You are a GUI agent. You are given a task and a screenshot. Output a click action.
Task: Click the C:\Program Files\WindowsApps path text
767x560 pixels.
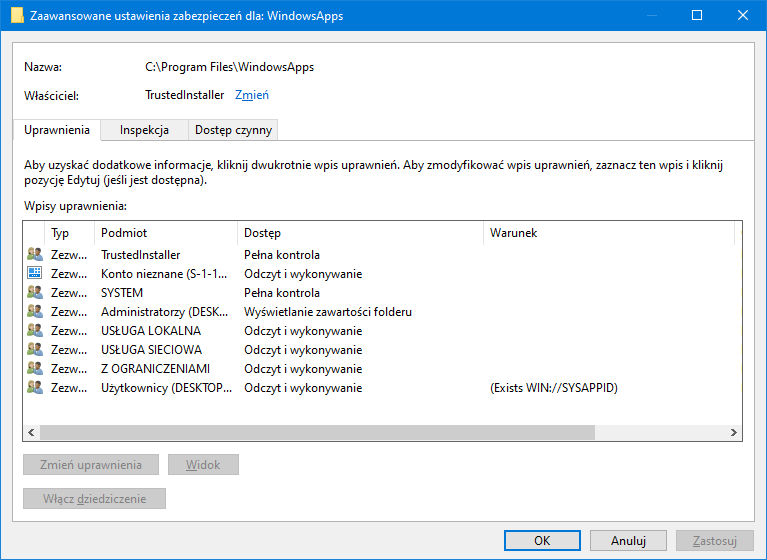click(229, 67)
